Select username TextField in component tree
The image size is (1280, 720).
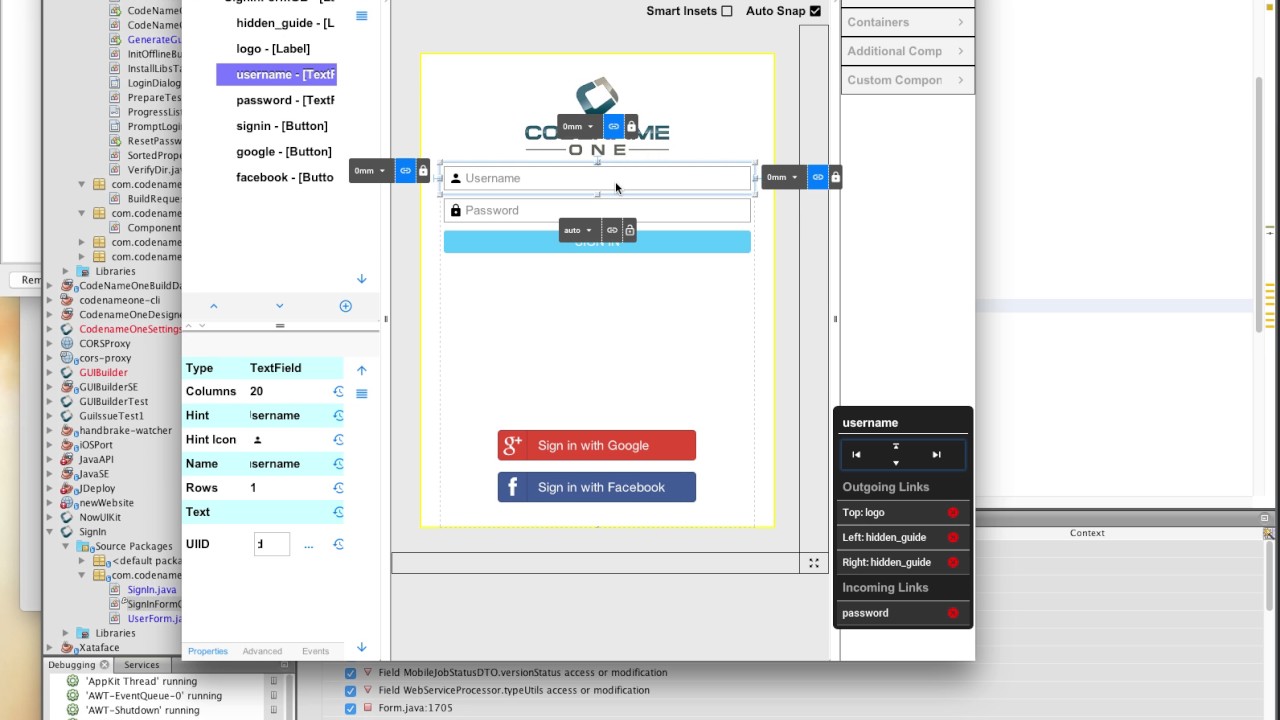click(276, 74)
